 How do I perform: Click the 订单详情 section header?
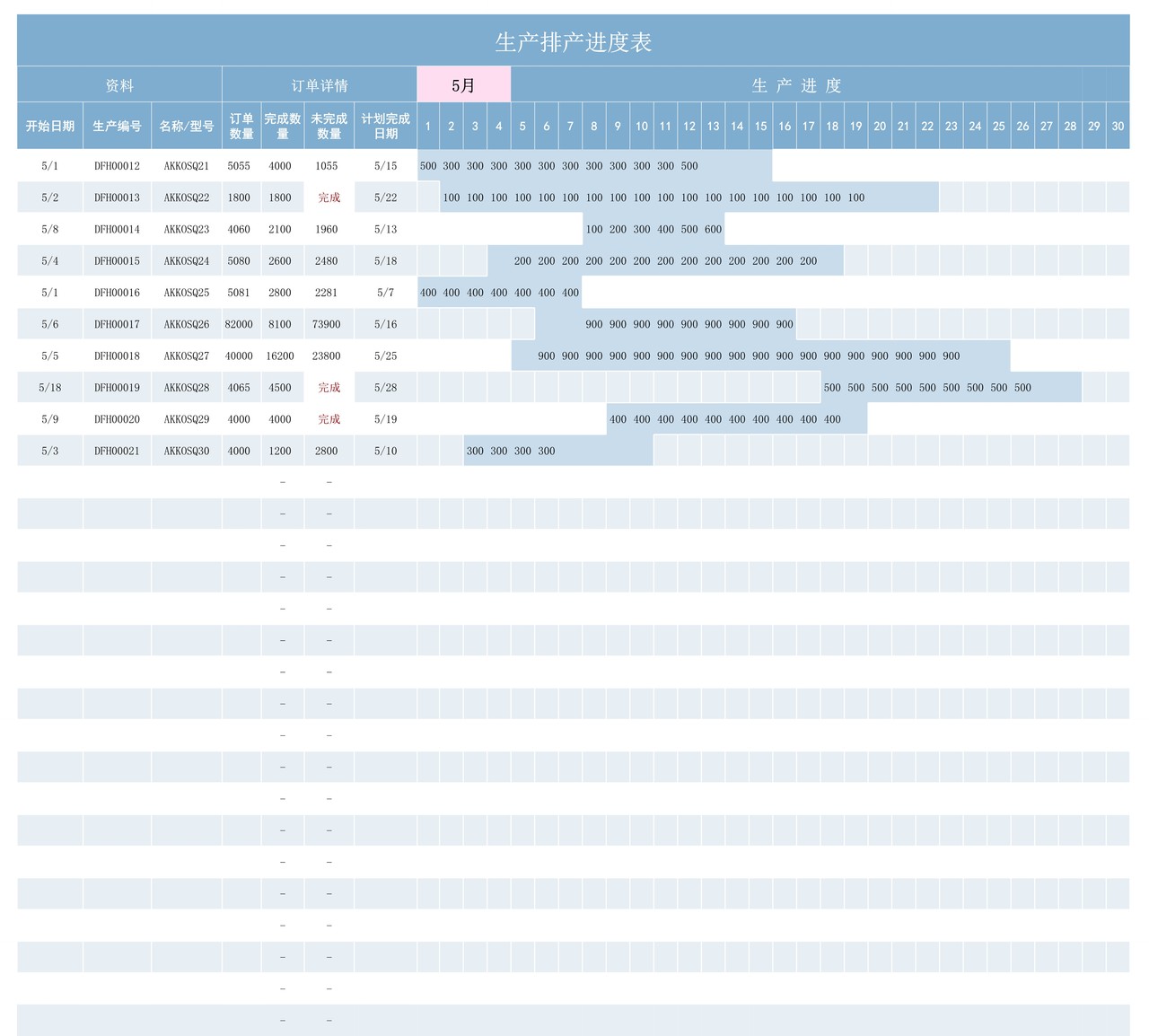click(320, 85)
